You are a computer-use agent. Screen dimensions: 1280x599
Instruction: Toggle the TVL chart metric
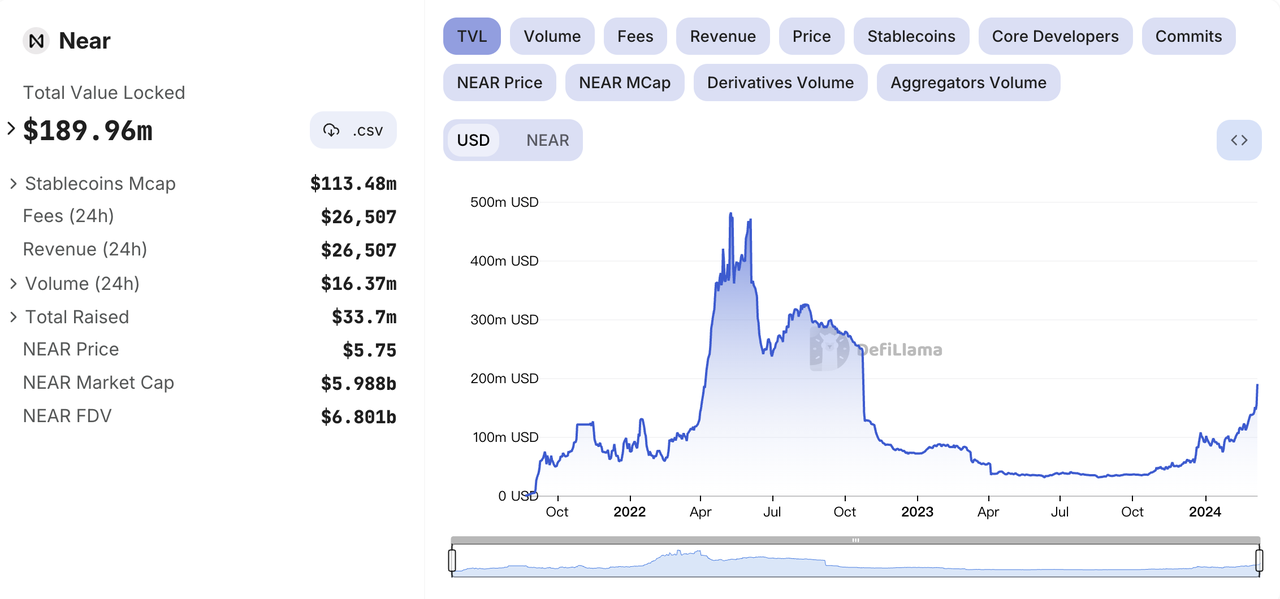click(472, 36)
